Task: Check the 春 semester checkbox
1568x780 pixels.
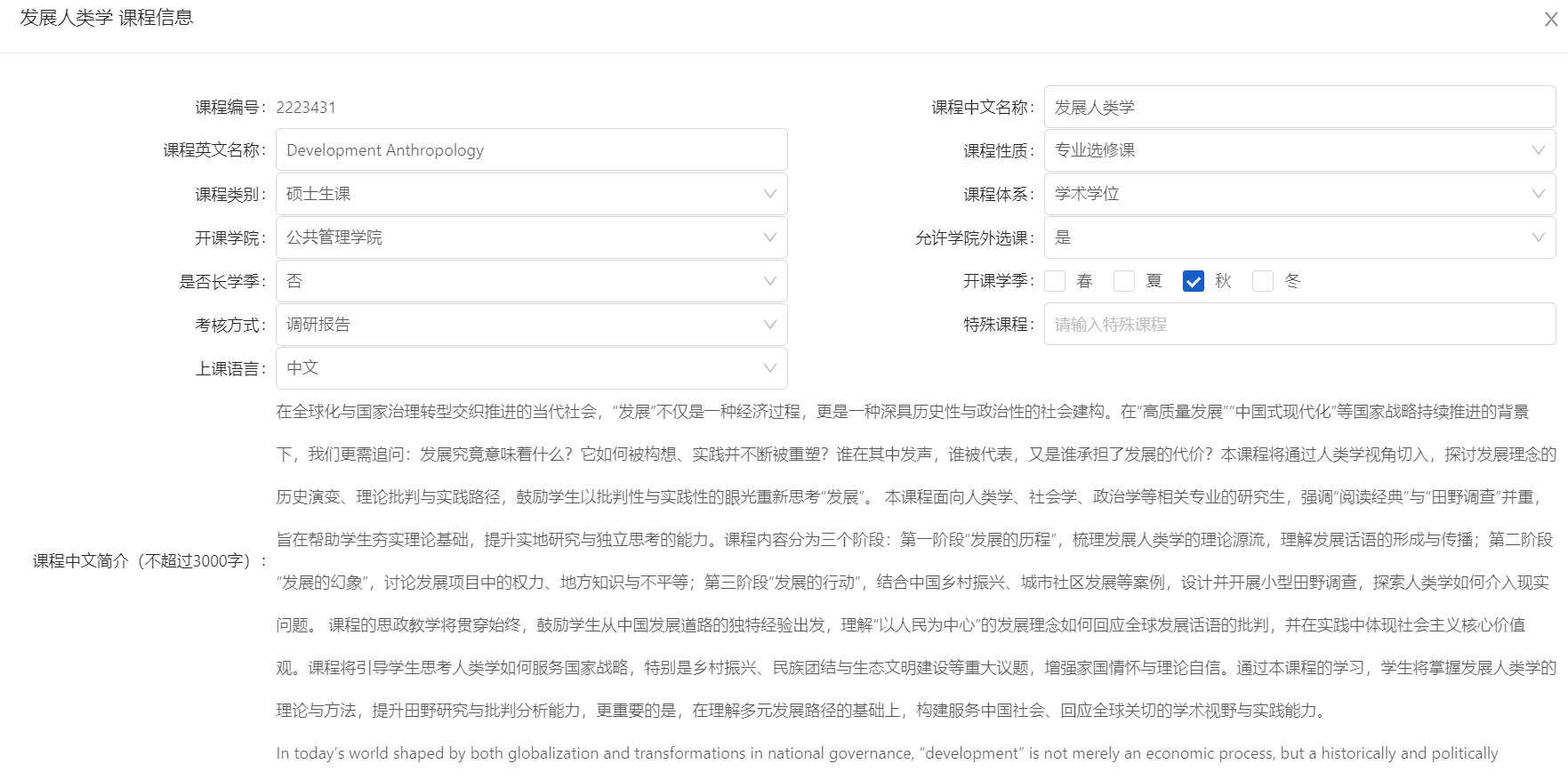Action: tap(1055, 281)
